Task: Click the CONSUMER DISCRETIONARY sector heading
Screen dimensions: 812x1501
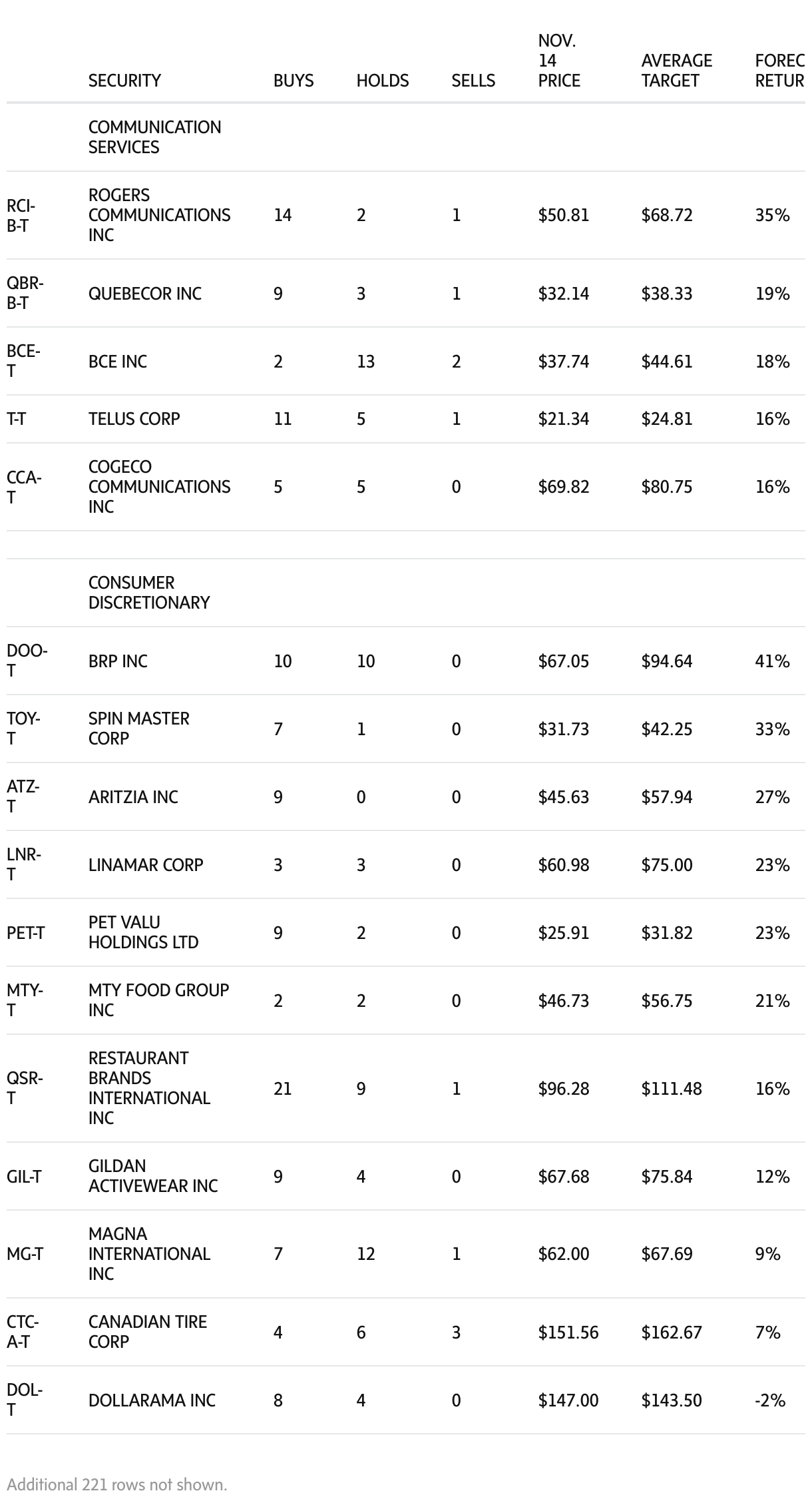Action: click(148, 593)
